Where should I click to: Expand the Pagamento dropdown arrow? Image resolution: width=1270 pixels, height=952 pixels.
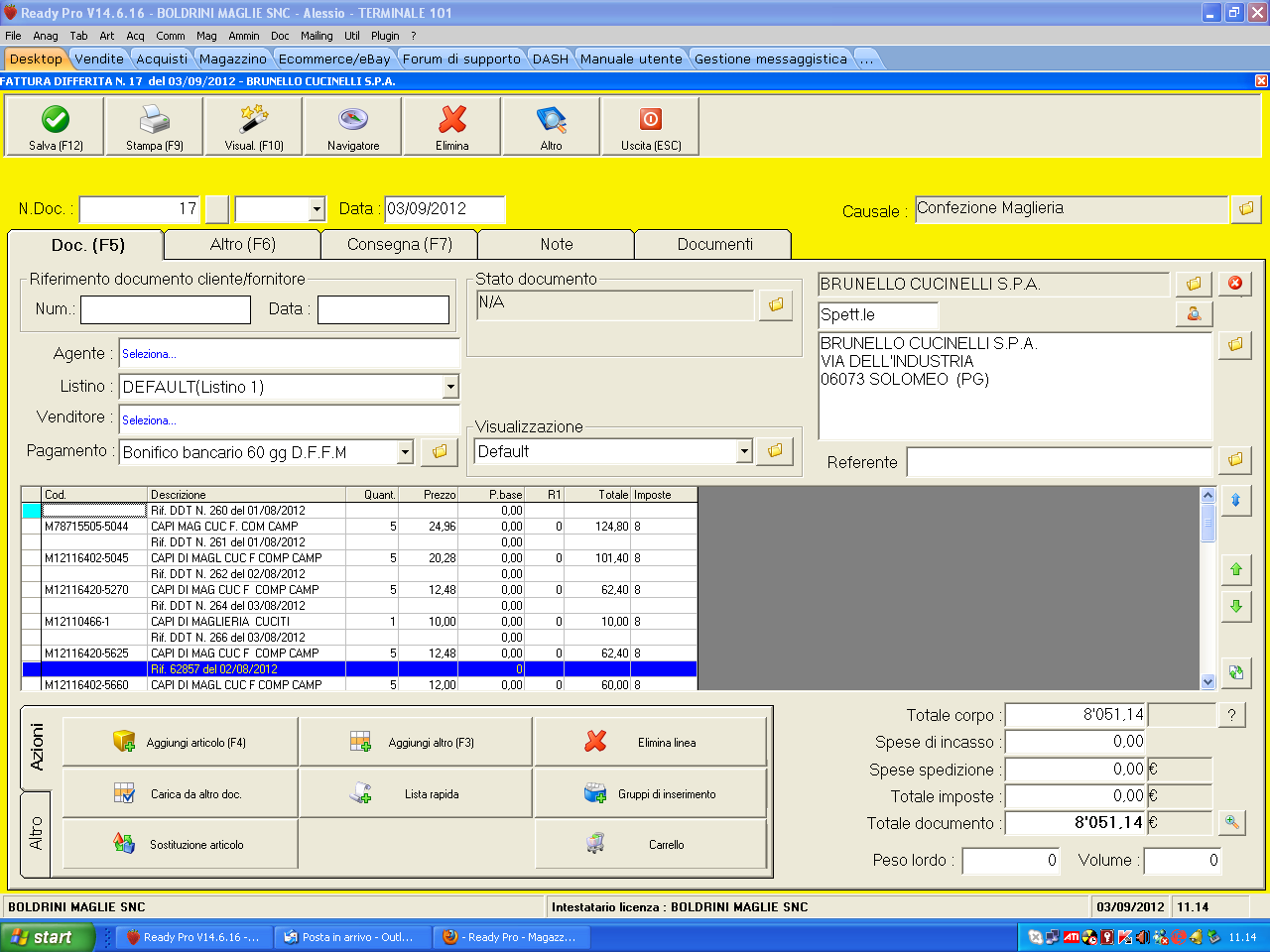click(x=405, y=452)
